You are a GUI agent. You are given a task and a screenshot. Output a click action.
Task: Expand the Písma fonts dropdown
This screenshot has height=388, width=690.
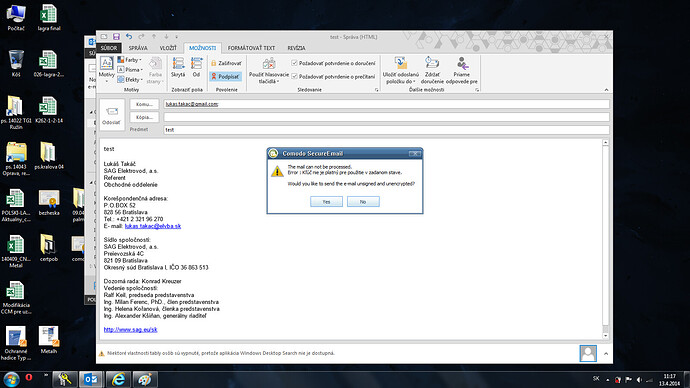pos(130,70)
